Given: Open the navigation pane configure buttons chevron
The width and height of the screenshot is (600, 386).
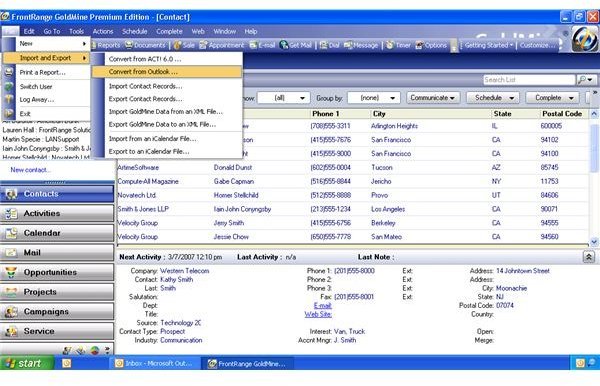Looking at the screenshot, I should click(x=107, y=350).
